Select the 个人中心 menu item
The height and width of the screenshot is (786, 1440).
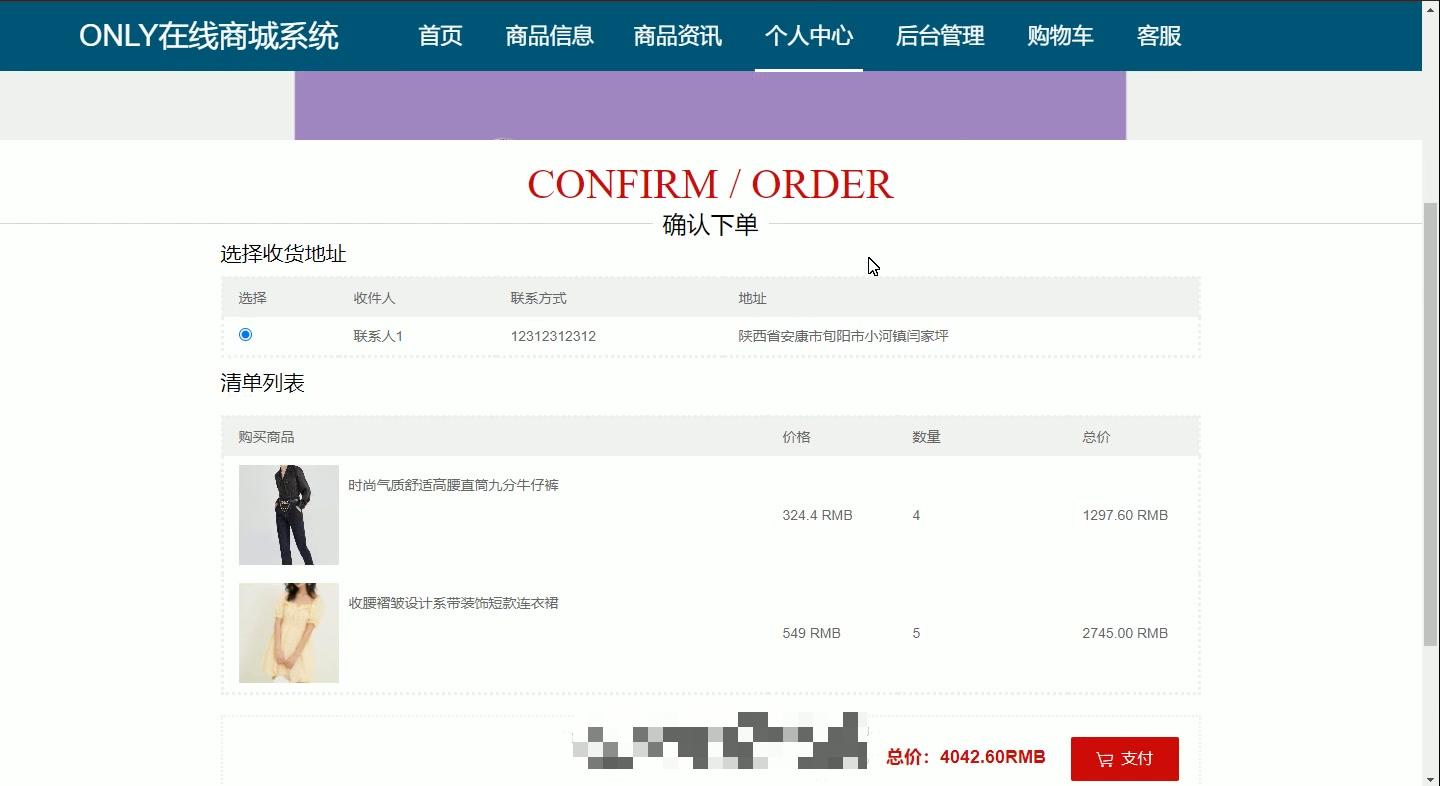(x=809, y=36)
